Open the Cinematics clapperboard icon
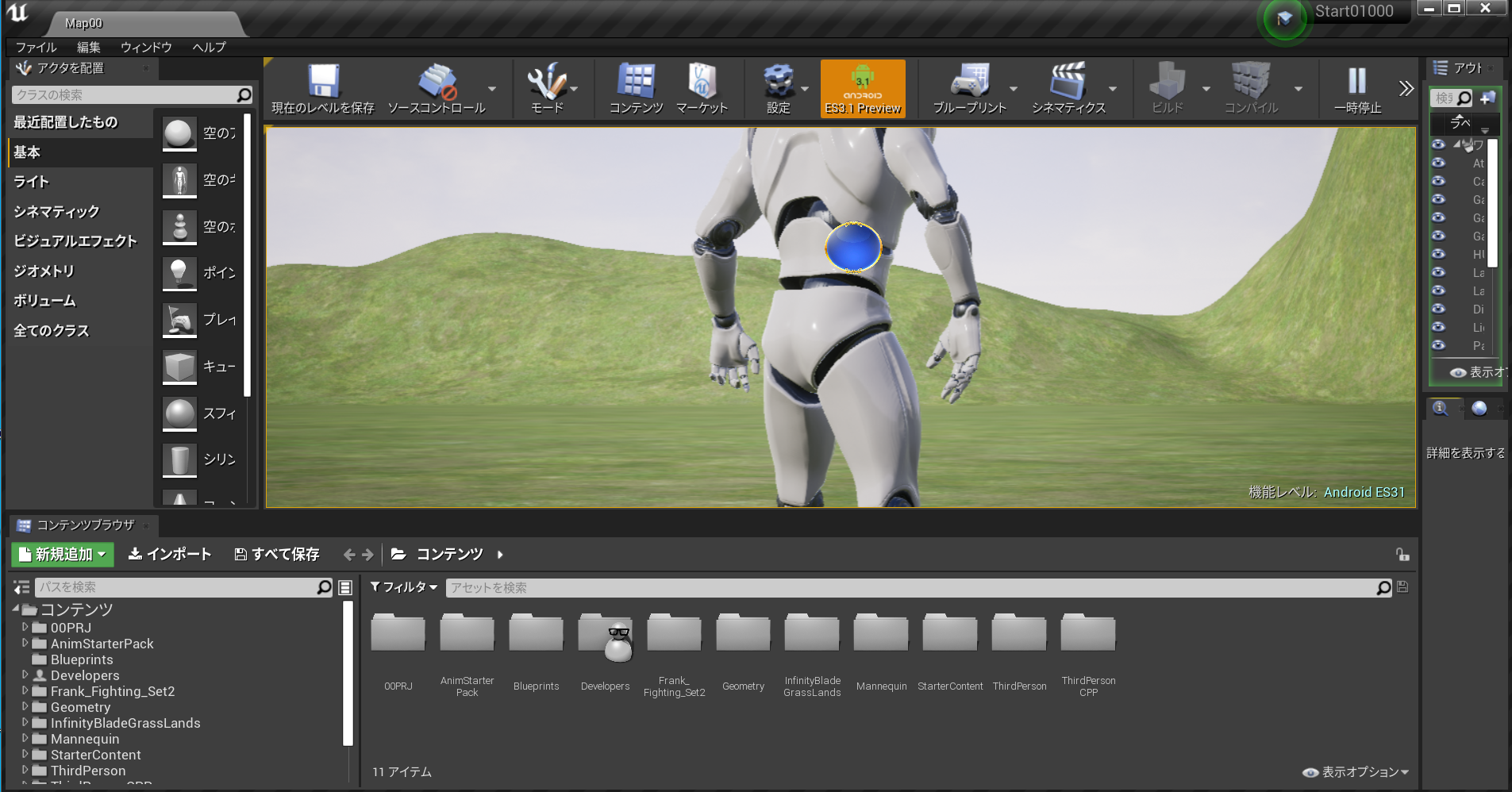The width and height of the screenshot is (1512, 792). pos(1068,81)
